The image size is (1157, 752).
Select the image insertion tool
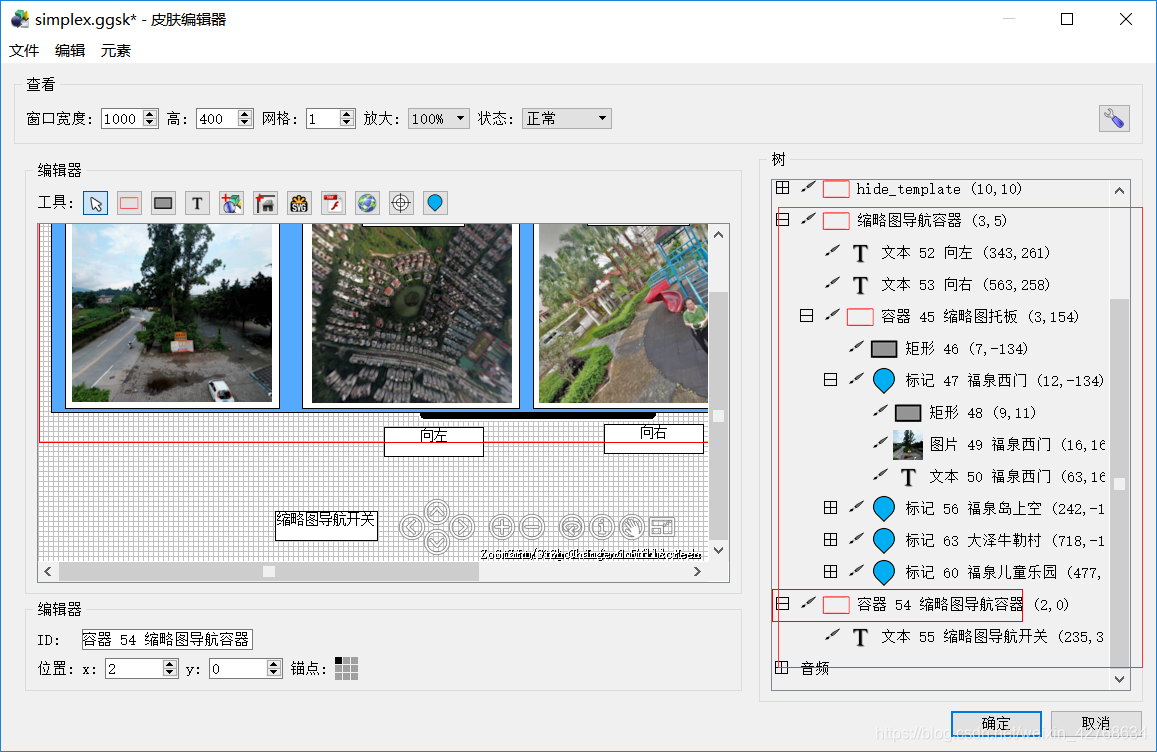pyautogui.click(x=231, y=203)
